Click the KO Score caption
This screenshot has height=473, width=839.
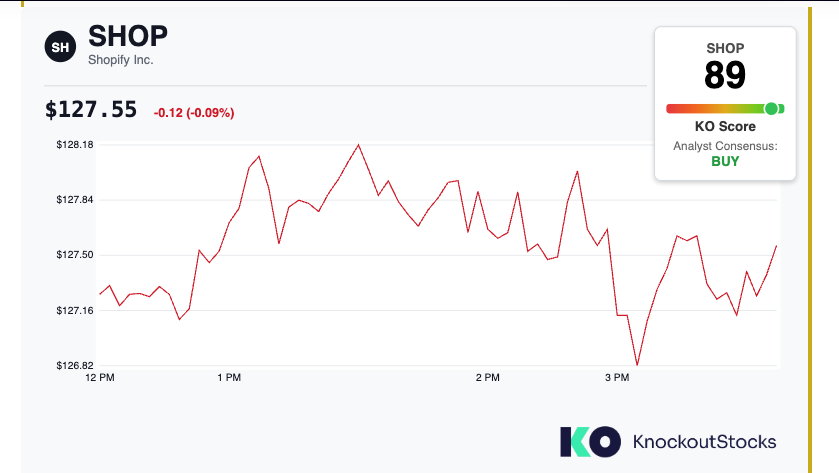click(725, 126)
